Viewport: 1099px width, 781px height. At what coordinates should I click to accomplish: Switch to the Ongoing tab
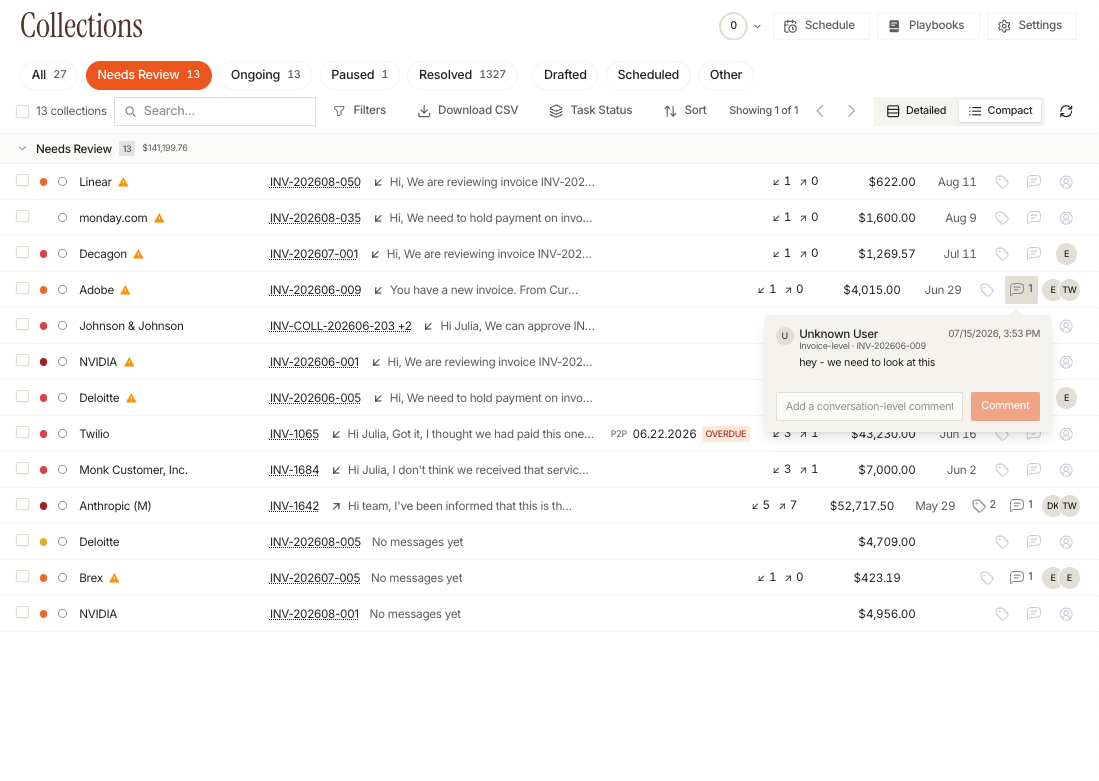pyautogui.click(x=265, y=75)
